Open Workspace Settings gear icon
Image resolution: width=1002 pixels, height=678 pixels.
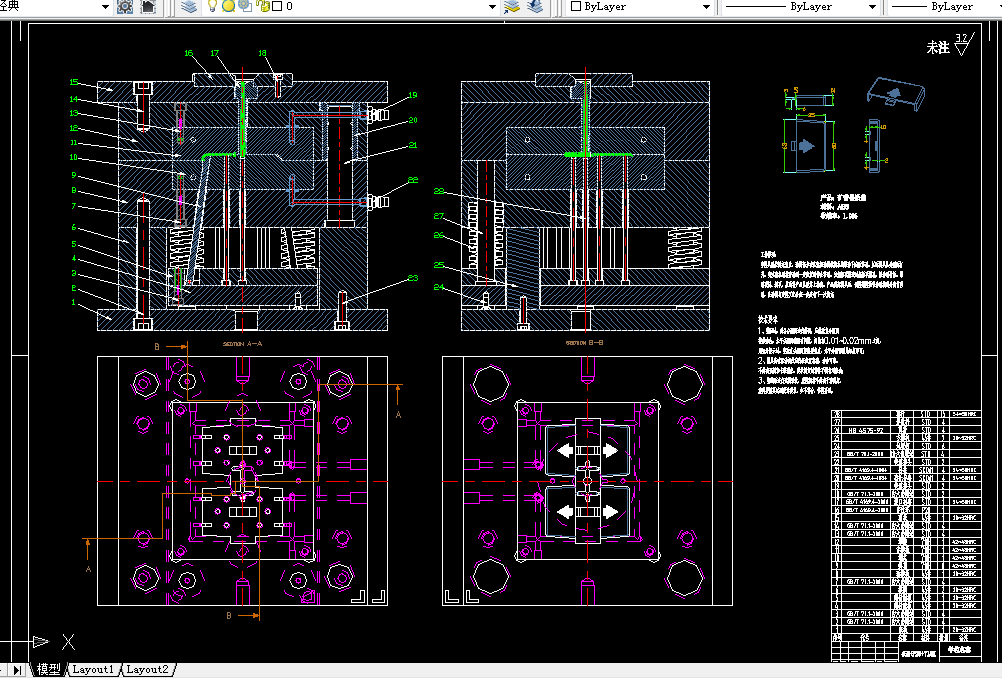tap(125, 7)
